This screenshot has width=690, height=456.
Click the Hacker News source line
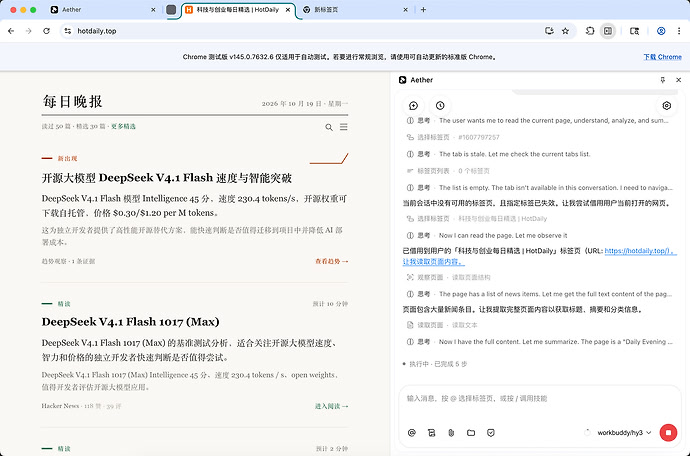point(81,406)
